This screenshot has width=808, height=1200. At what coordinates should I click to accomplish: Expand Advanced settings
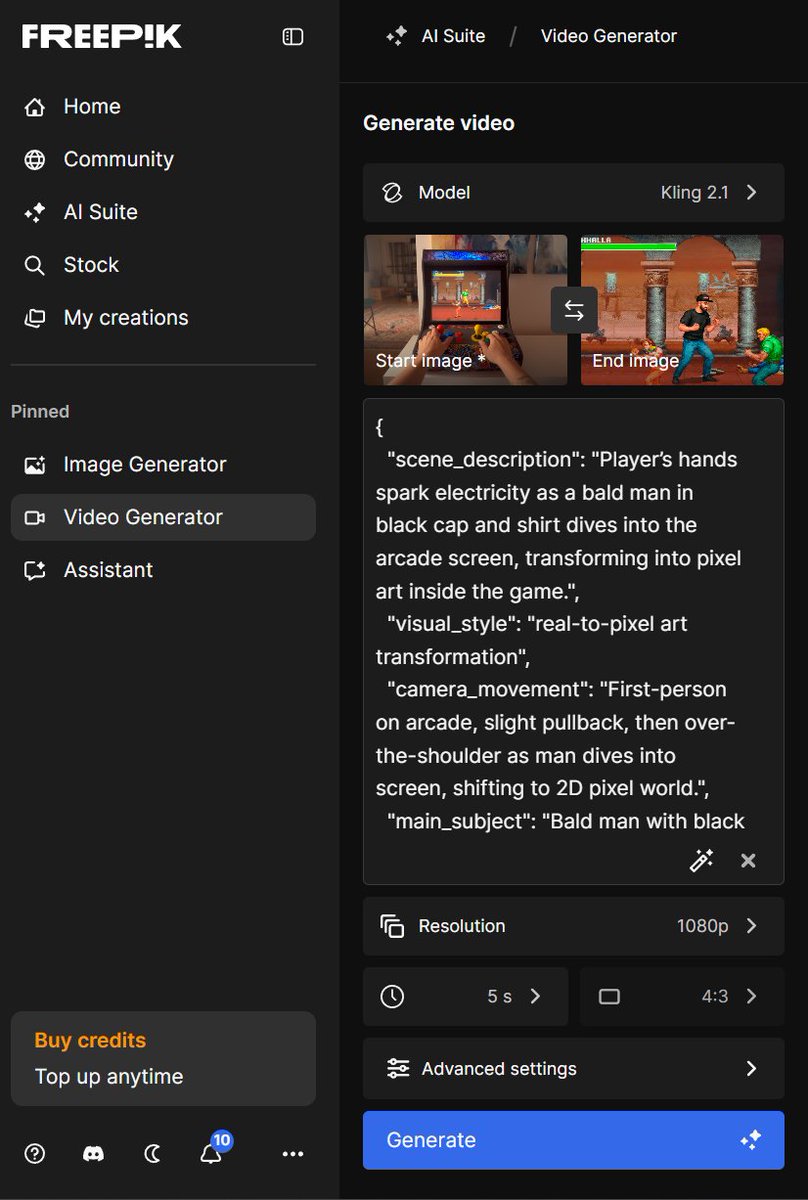click(x=574, y=1069)
